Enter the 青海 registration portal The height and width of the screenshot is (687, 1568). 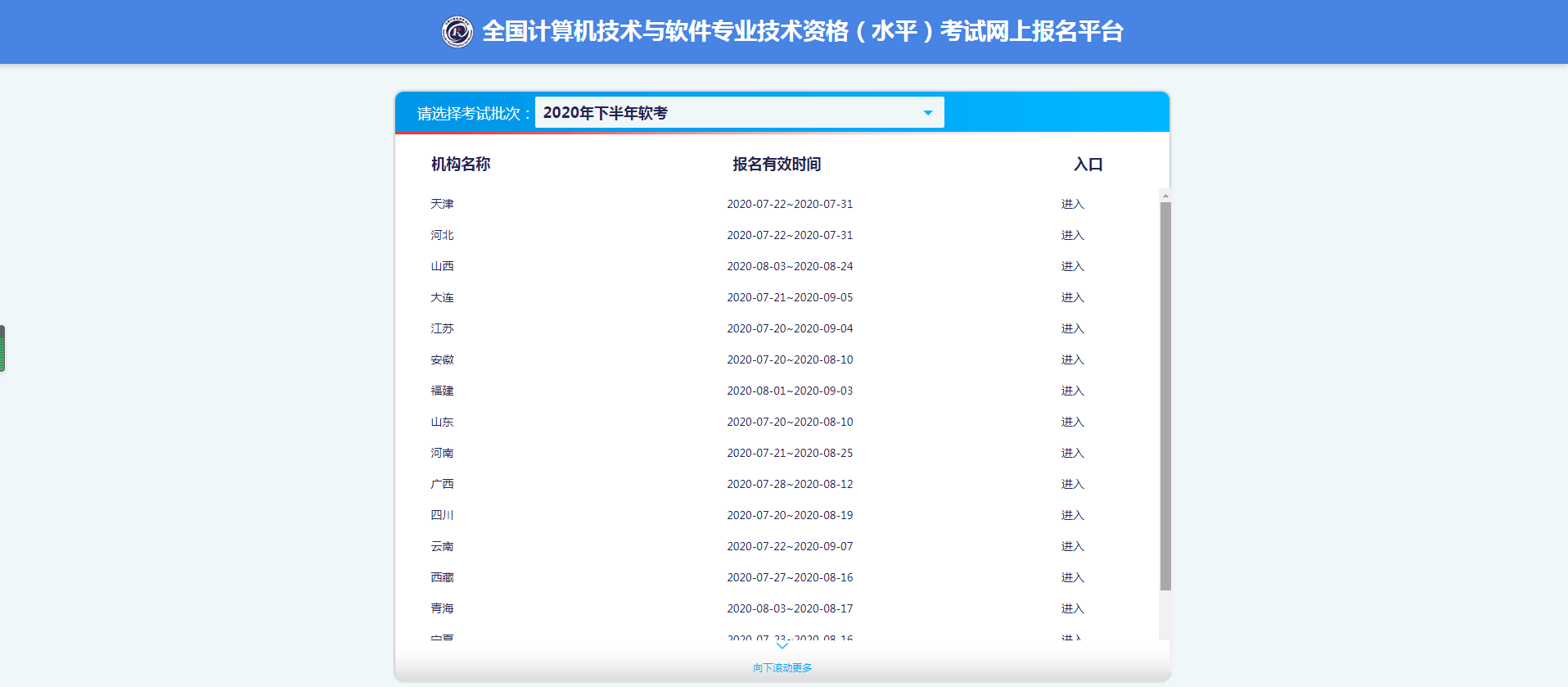pyautogui.click(x=1072, y=608)
